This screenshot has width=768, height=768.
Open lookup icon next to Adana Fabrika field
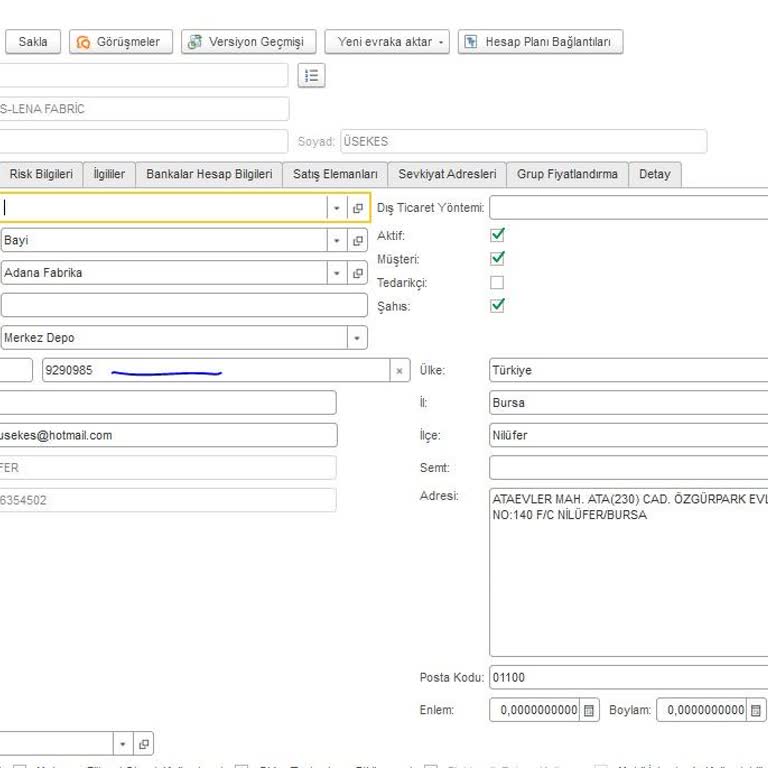click(358, 273)
